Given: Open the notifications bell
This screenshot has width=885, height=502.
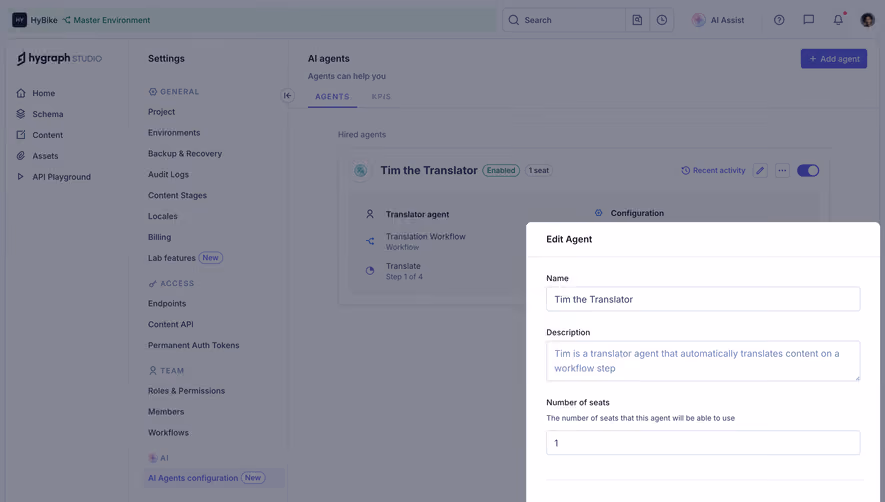Looking at the screenshot, I should pos(838,20).
